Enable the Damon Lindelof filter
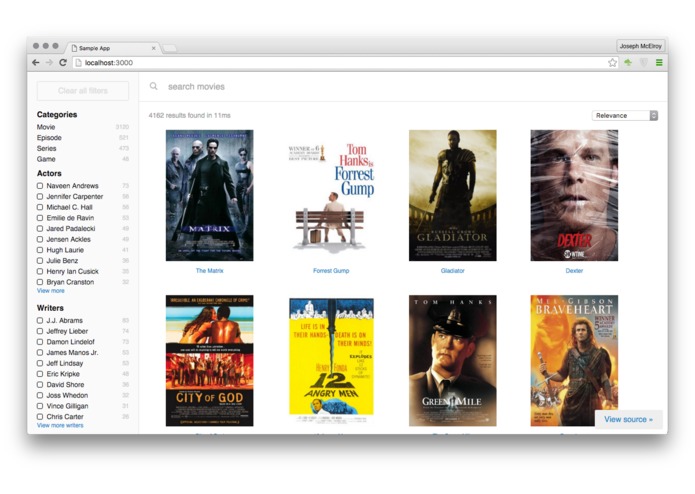This screenshot has width=695, height=494. pyautogui.click(x=40, y=342)
